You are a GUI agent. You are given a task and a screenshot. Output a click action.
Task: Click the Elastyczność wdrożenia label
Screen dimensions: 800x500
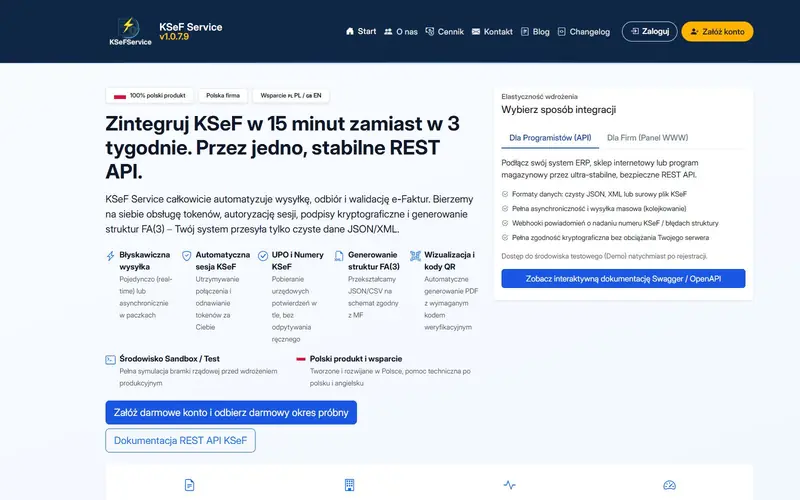[x=539, y=96]
